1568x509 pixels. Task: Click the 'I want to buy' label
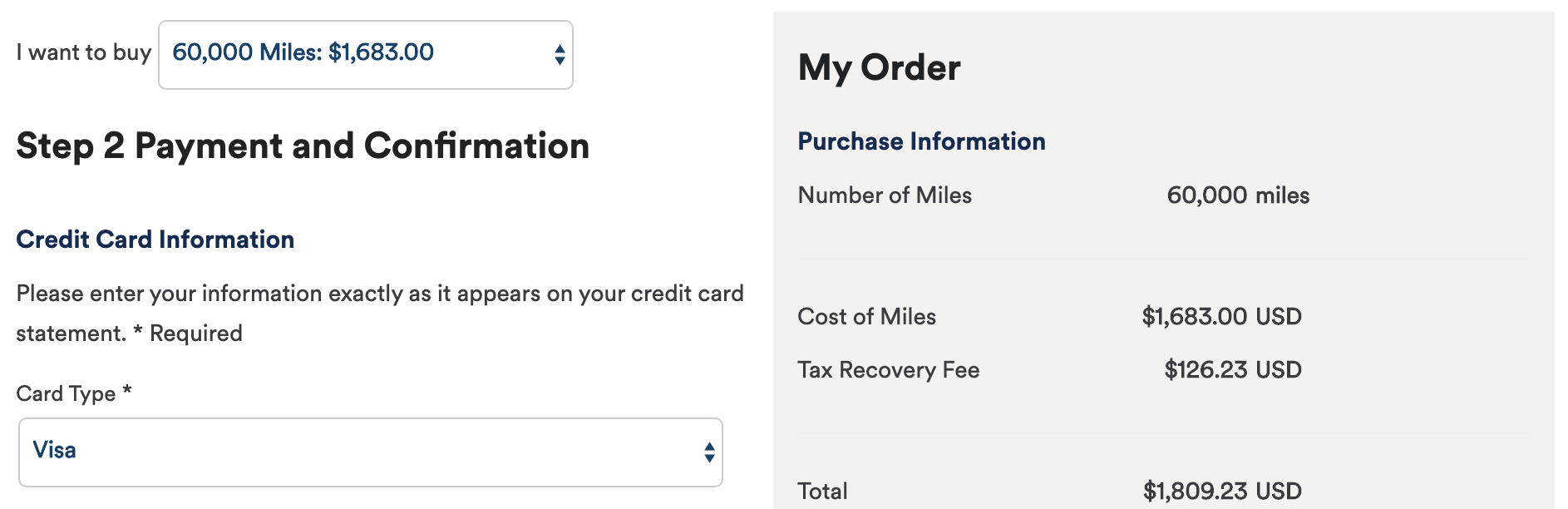[82, 52]
